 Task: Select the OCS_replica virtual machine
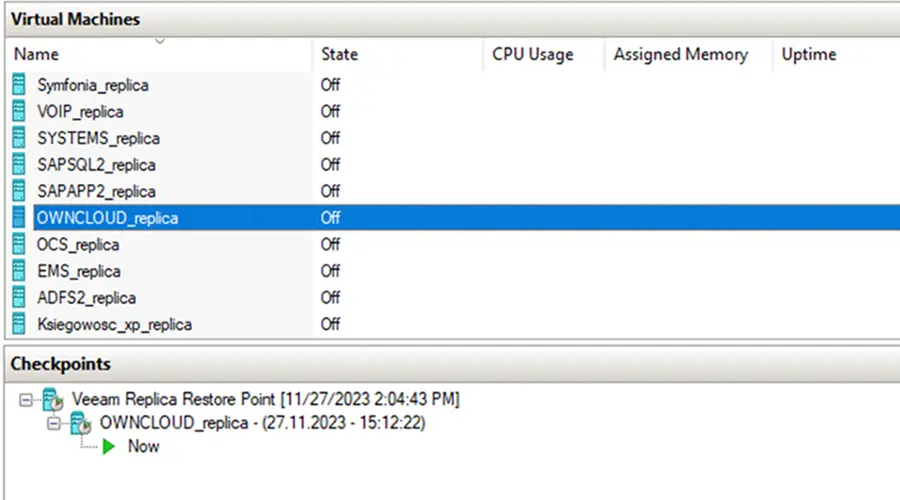tap(78, 244)
